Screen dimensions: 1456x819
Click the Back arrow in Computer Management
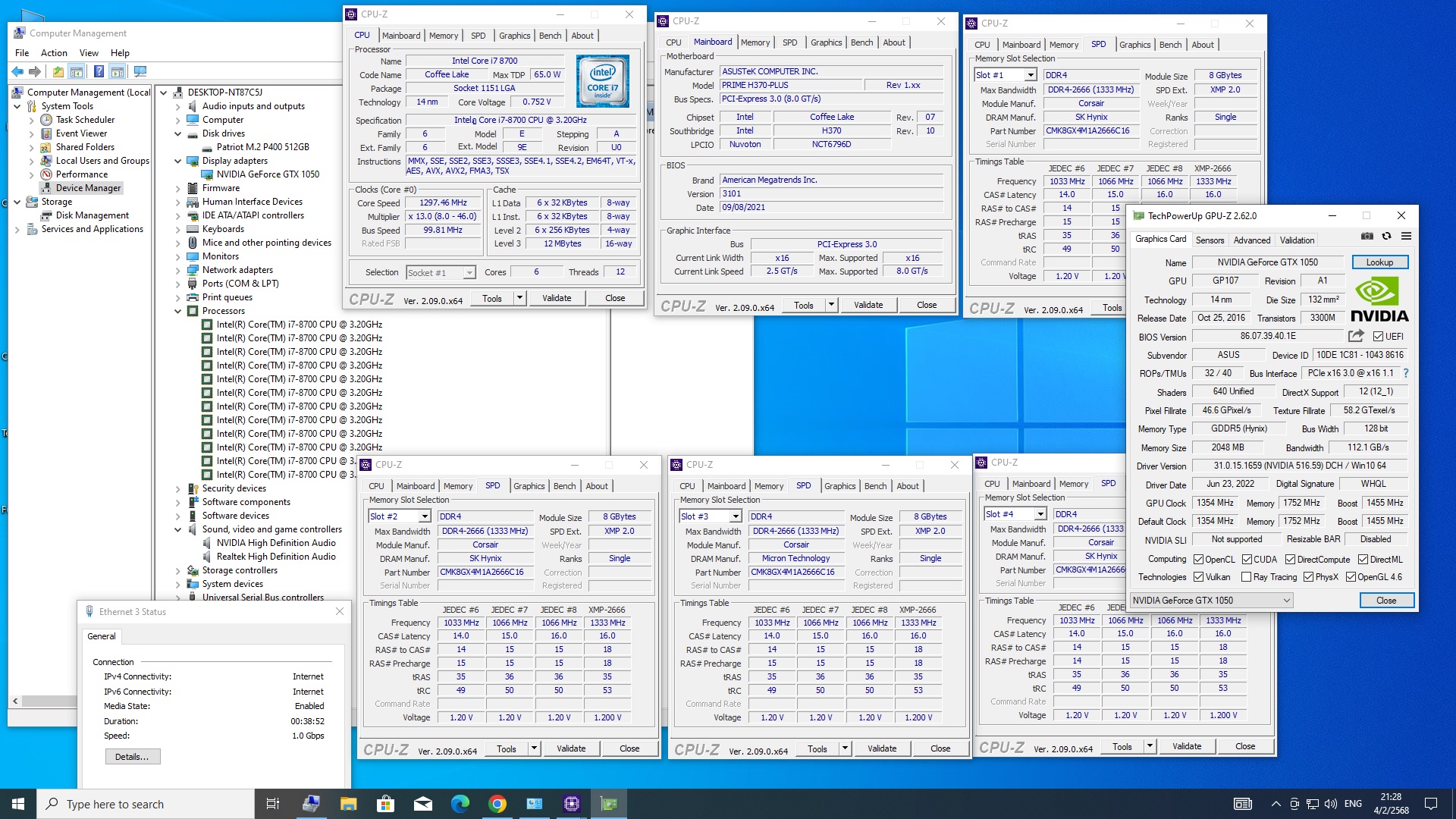pos(17,71)
